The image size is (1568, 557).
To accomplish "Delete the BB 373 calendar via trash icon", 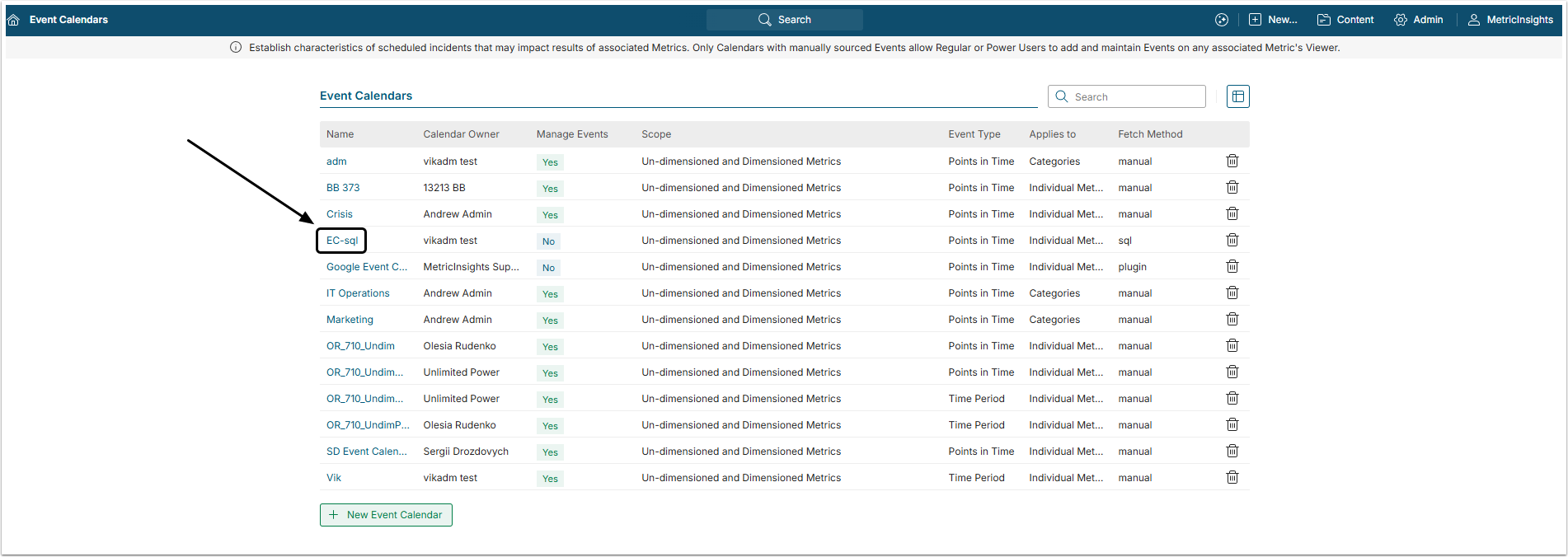I will [1232, 187].
